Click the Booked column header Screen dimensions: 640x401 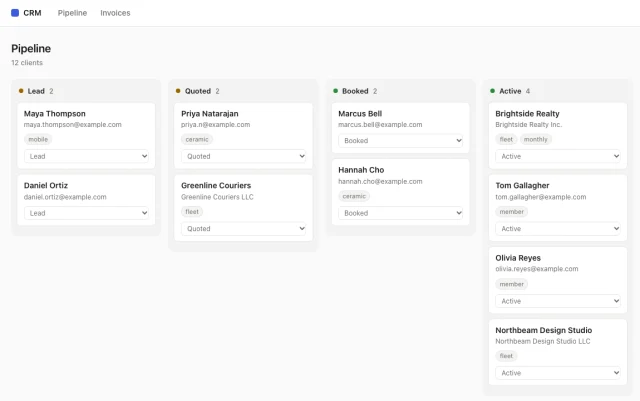[355, 91]
